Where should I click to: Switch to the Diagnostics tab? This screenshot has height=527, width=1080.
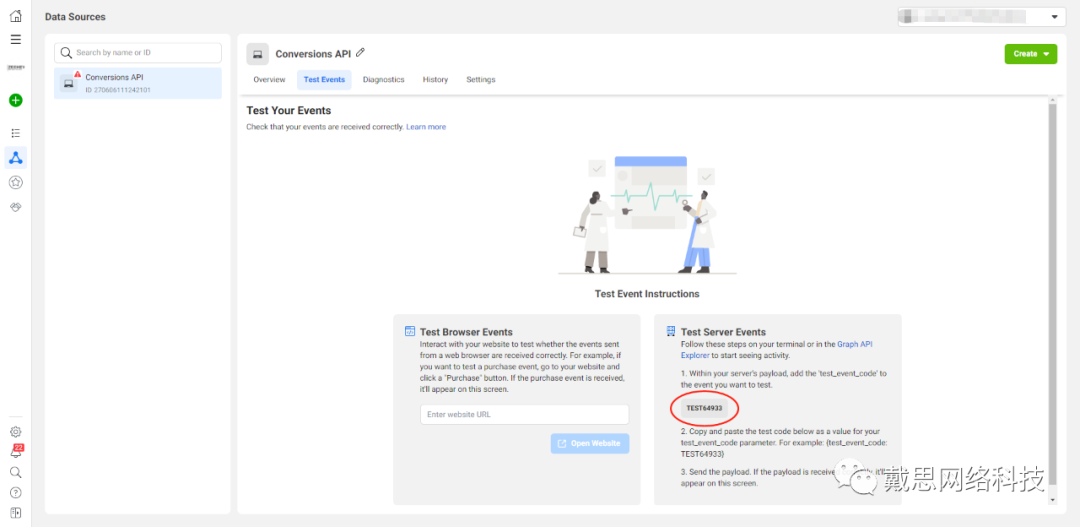384,80
